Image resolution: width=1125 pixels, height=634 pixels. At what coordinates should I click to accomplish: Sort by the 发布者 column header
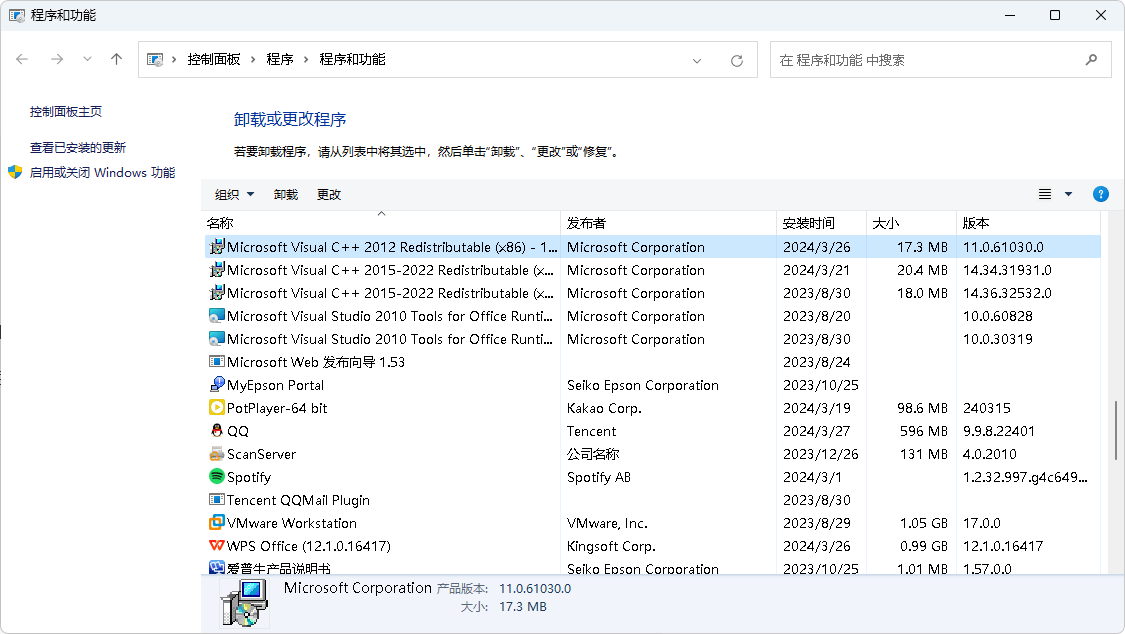(x=669, y=223)
